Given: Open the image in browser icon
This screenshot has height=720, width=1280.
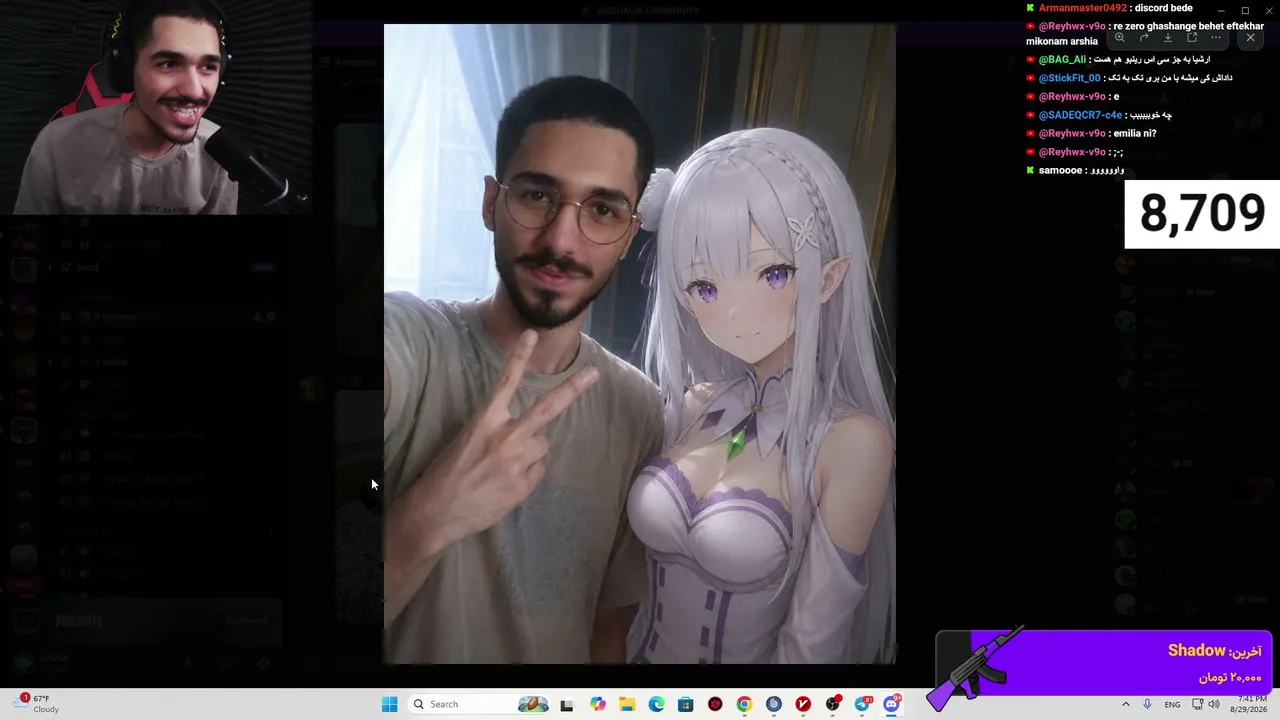Looking at the screenshot, I should coord(1192,38).
